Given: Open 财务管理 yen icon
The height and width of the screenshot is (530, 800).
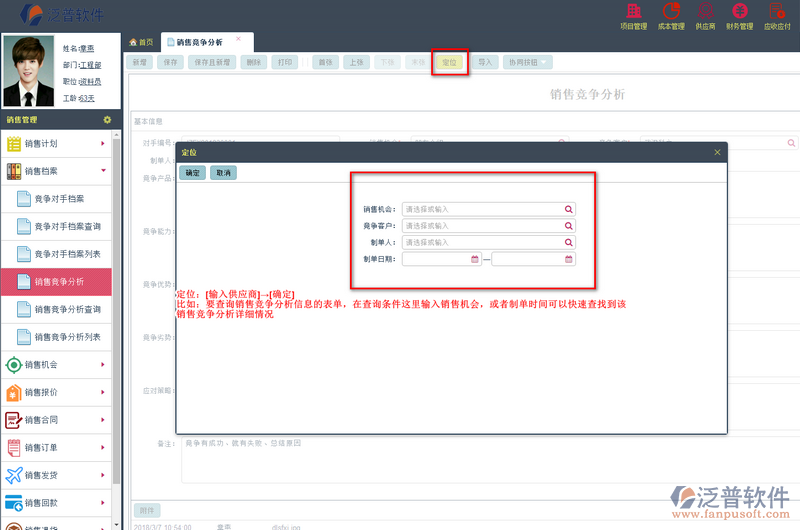Looking at the screenshot, I should (x=739, y=15).
